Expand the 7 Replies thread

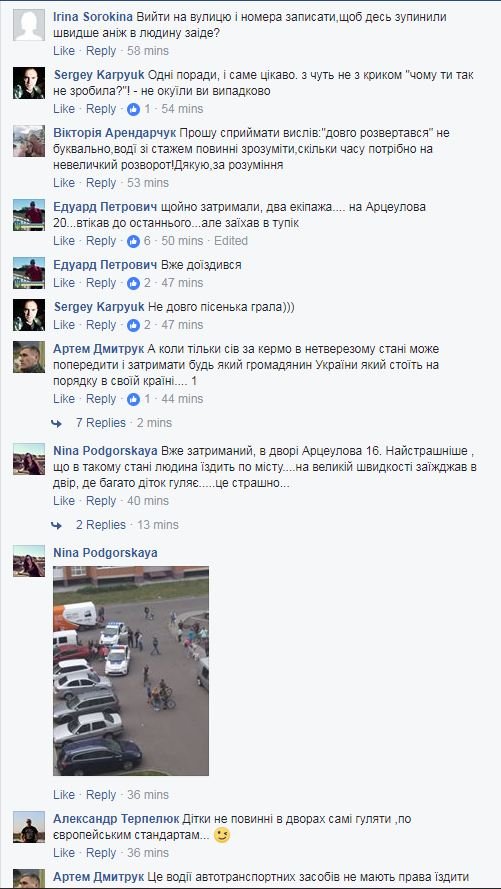[x=101, y=423]
